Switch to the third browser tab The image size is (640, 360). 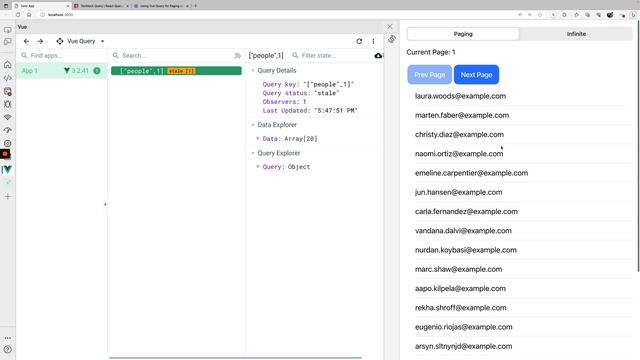click(x=162, y=6)
